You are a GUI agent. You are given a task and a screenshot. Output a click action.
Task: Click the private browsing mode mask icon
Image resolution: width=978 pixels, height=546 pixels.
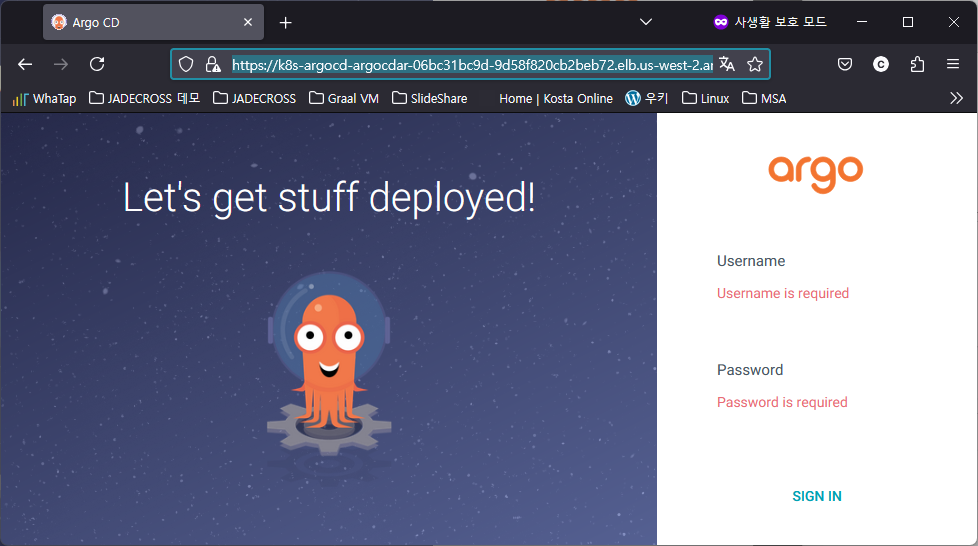coord(720,22)
